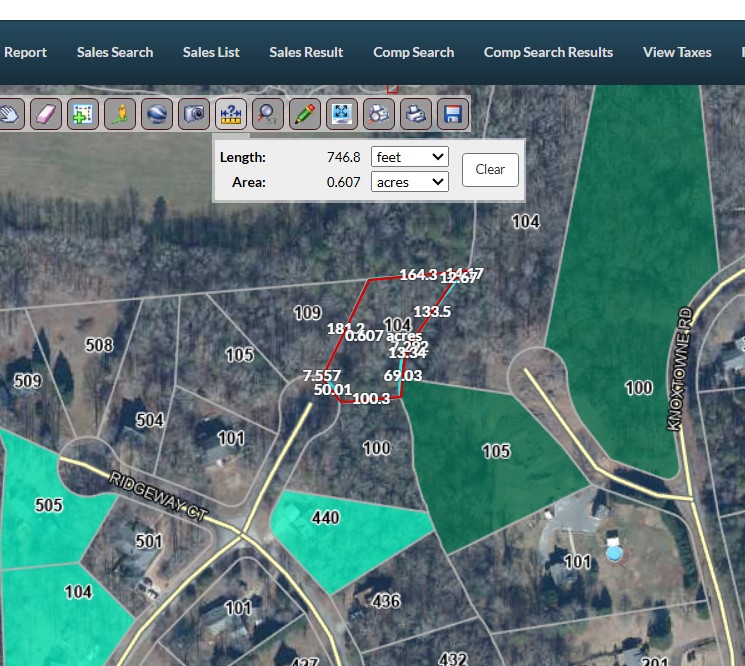Activate the select parcels tool

(83, 114)
